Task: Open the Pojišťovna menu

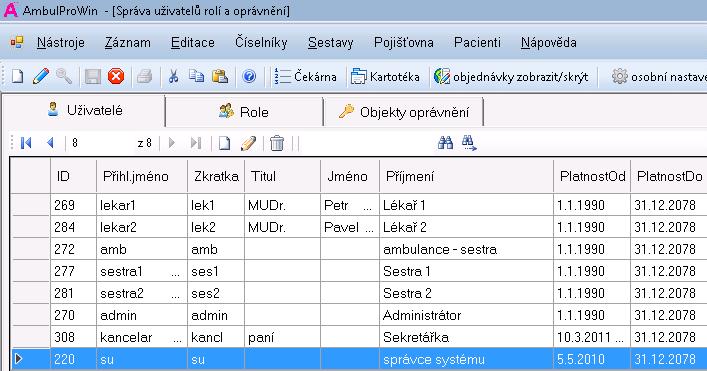Action: [x=404, y=42]
